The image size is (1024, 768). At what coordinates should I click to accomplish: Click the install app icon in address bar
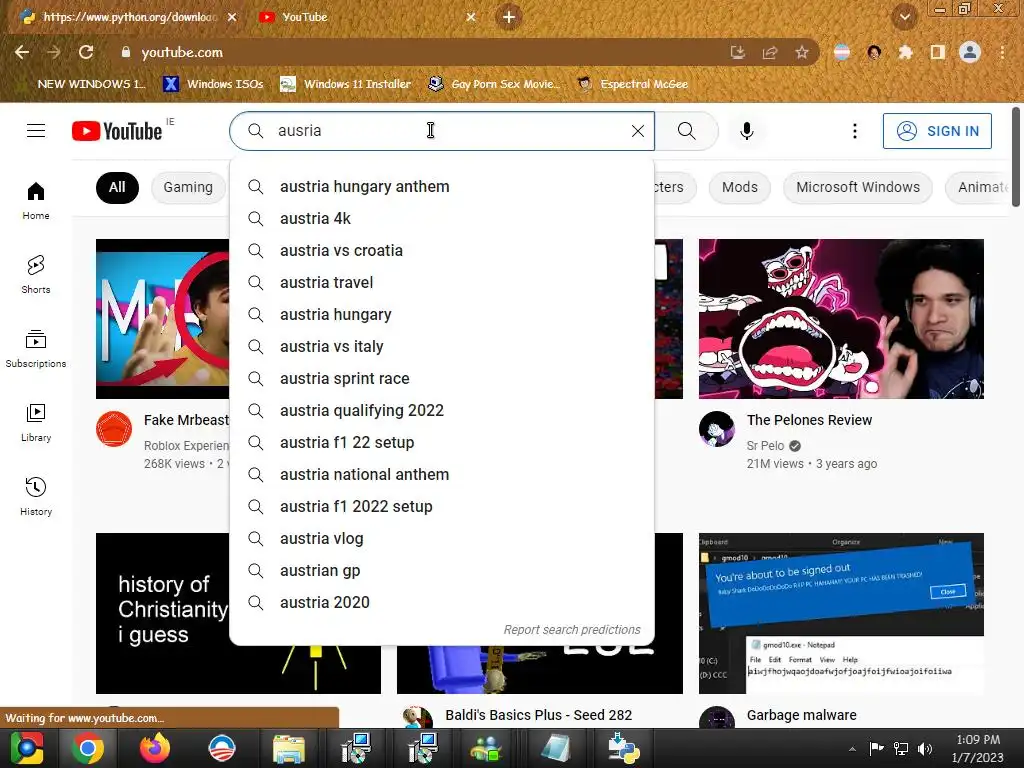(738, 52)
